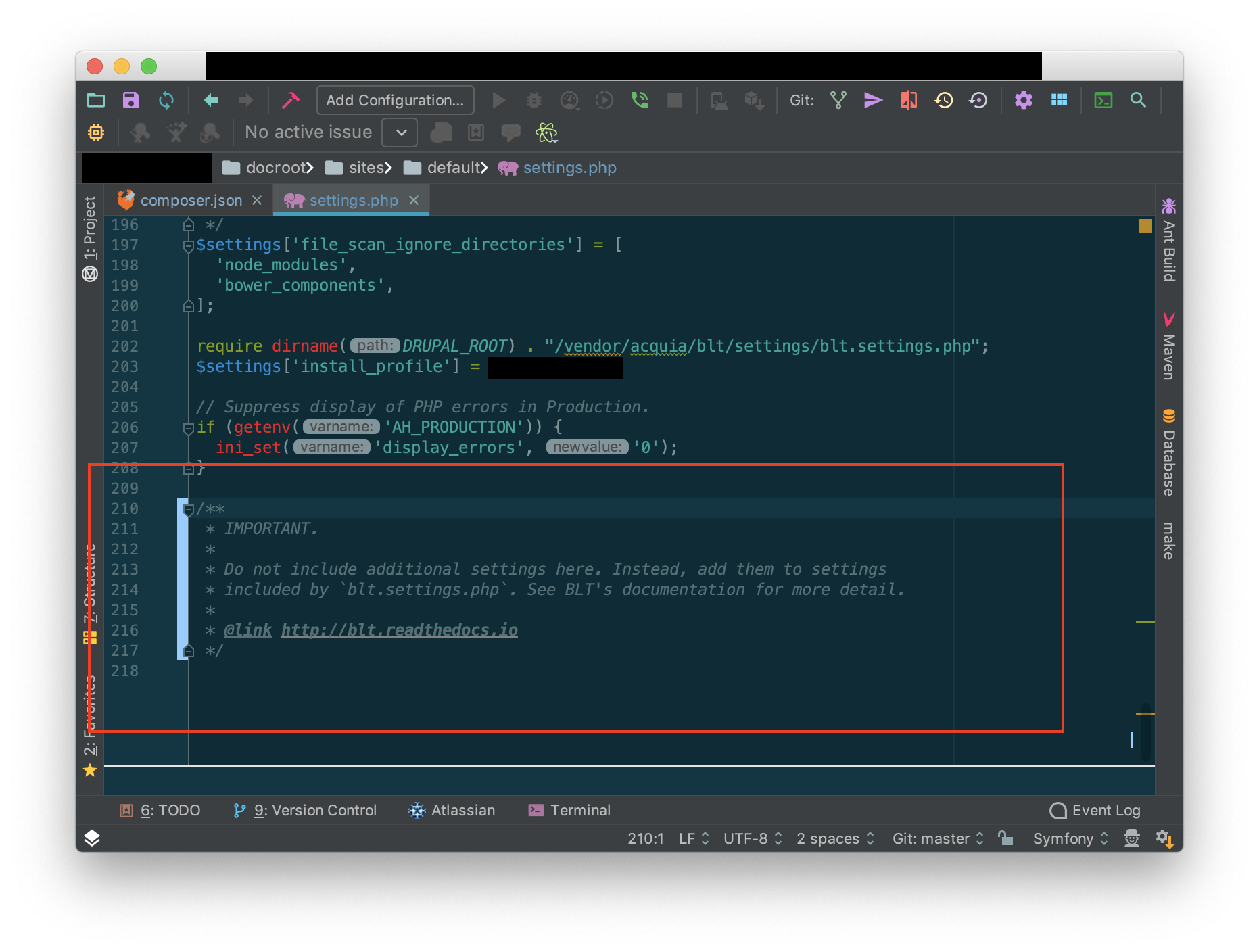Navigate forward with the right arrow
1259x952 pixels.
[x=245, y=101]
